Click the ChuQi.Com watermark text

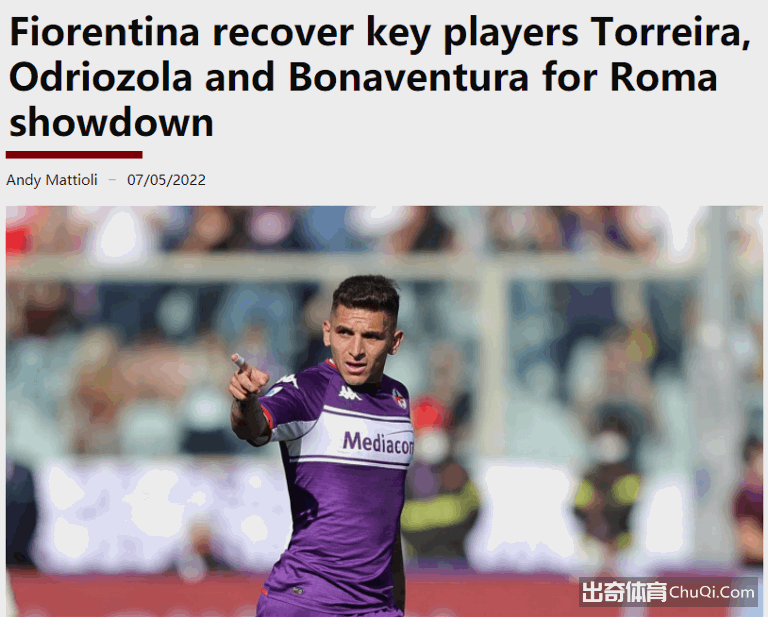point(712,592)
